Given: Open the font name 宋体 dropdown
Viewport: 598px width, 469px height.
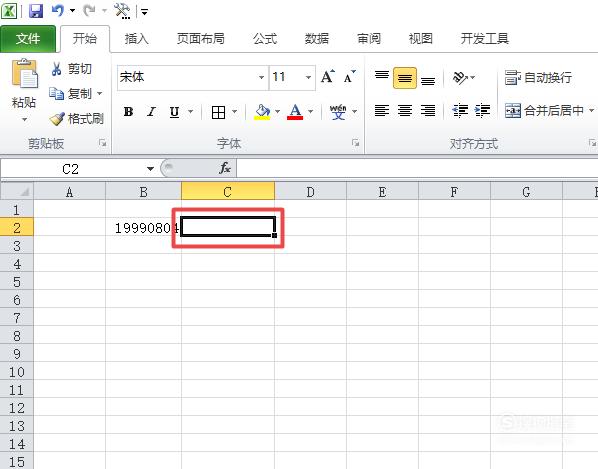Looking at the screenshot, I should (x=261, y=77).
